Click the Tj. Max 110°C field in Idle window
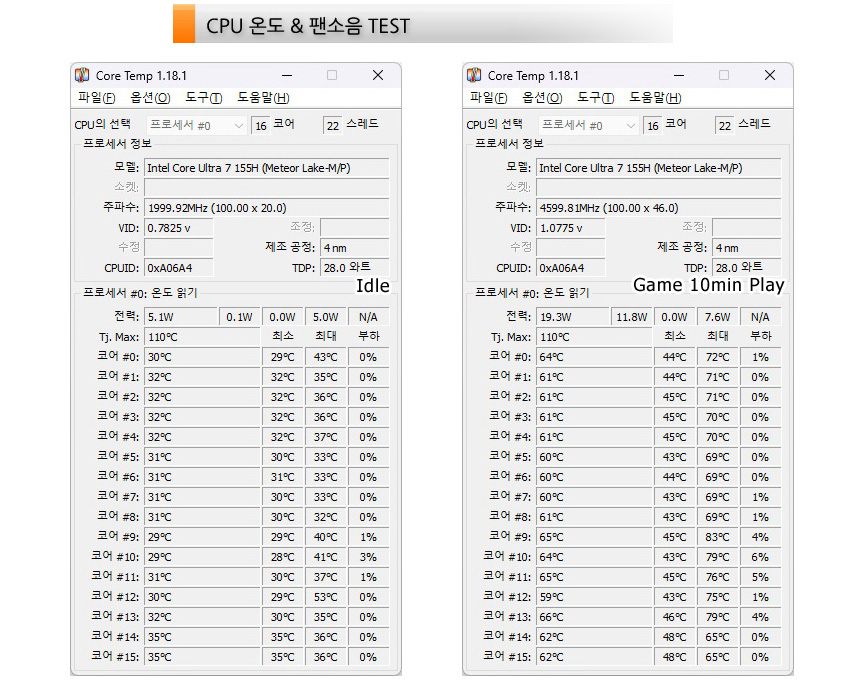 click(202, 337)
